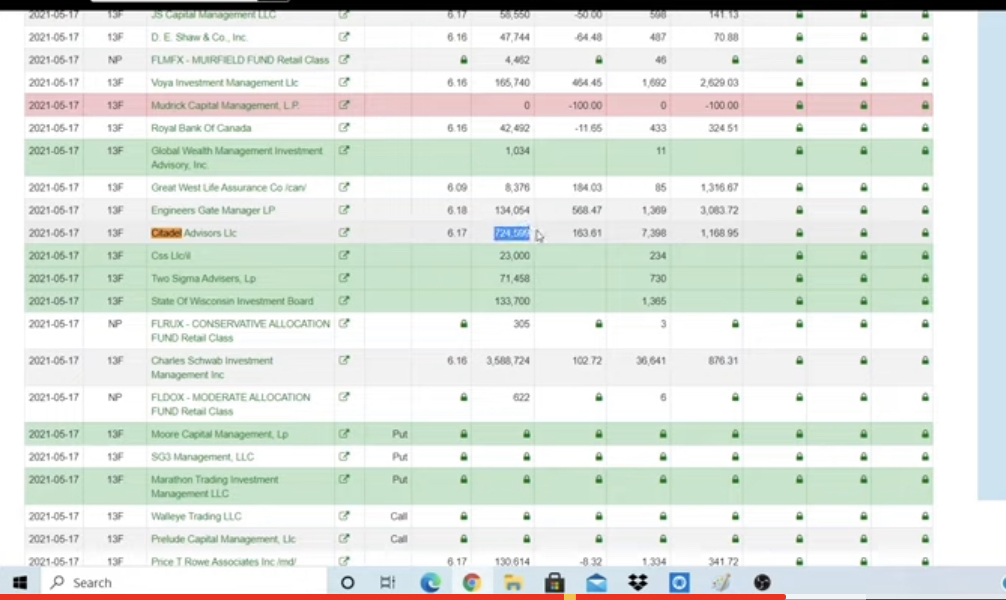Click the external link icon for Charles Schwab Investment Management

pos(344,360)
